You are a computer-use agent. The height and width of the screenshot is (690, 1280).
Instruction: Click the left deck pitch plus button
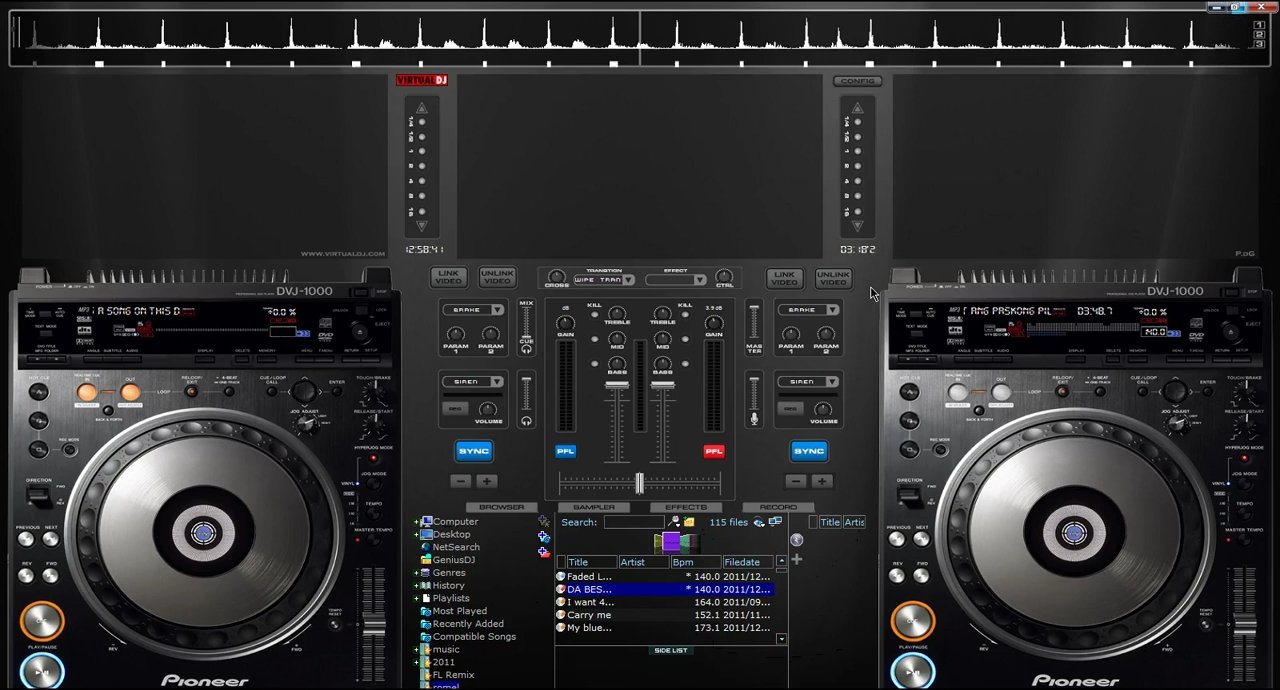coord(486,481)
